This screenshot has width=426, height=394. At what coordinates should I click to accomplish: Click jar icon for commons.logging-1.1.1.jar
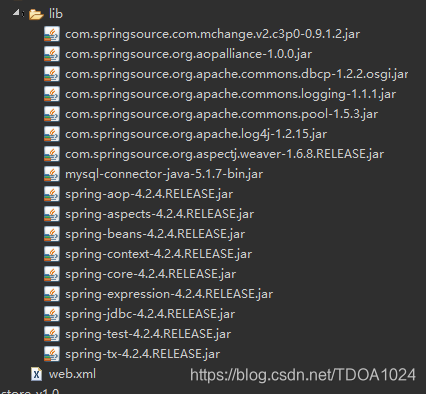tap(52, 94)
